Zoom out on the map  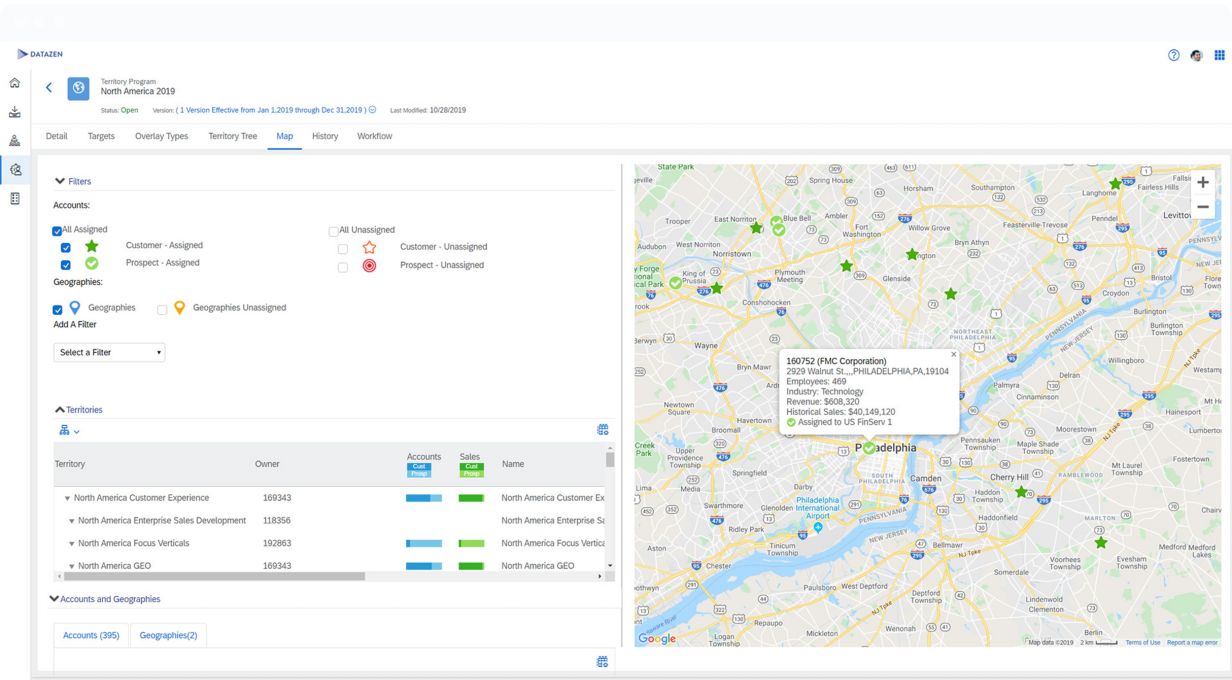pyautogui.click(x=1202, y=207)
